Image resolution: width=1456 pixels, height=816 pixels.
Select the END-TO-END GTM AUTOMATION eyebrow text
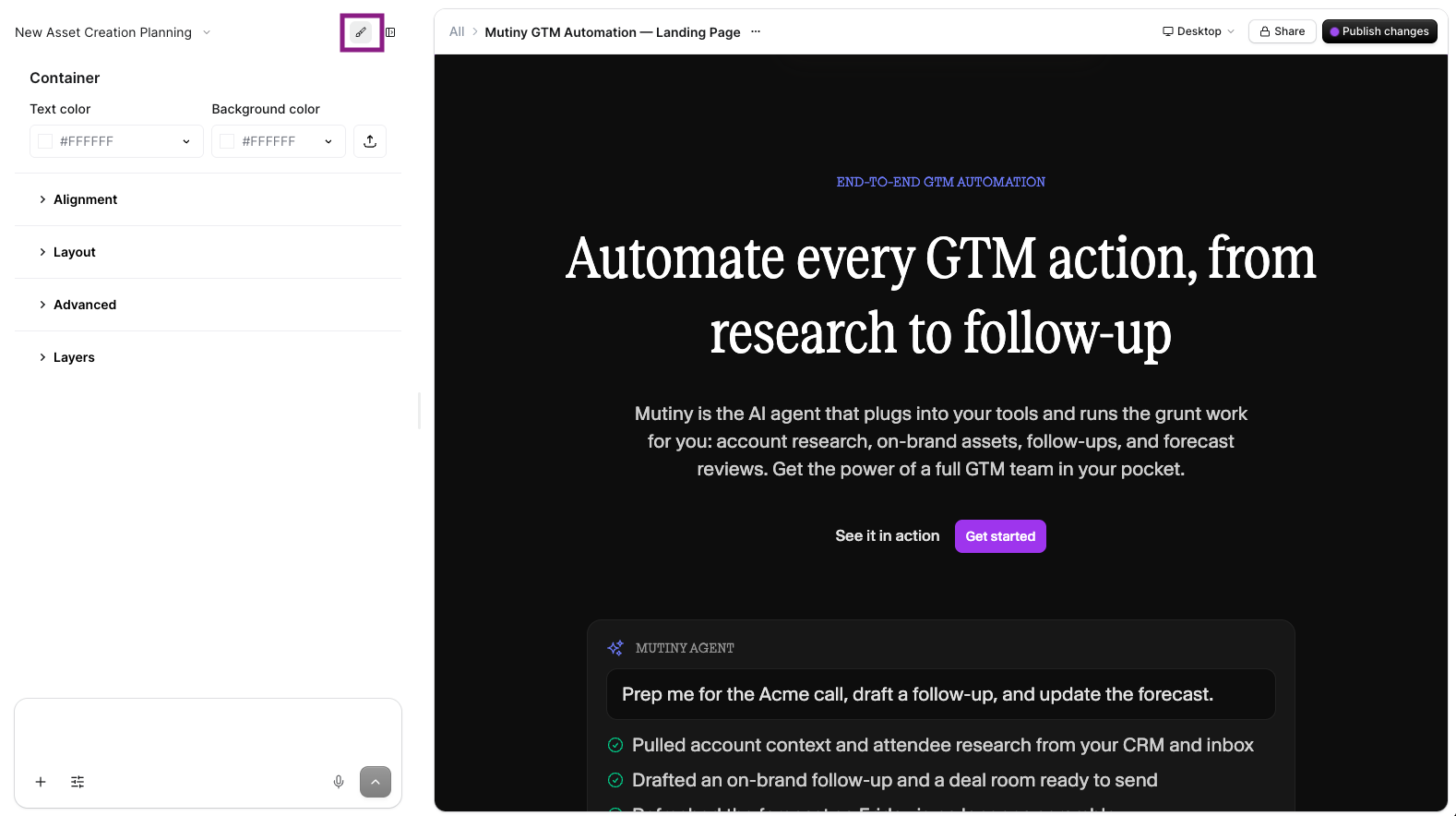click(x=941, y=182)
